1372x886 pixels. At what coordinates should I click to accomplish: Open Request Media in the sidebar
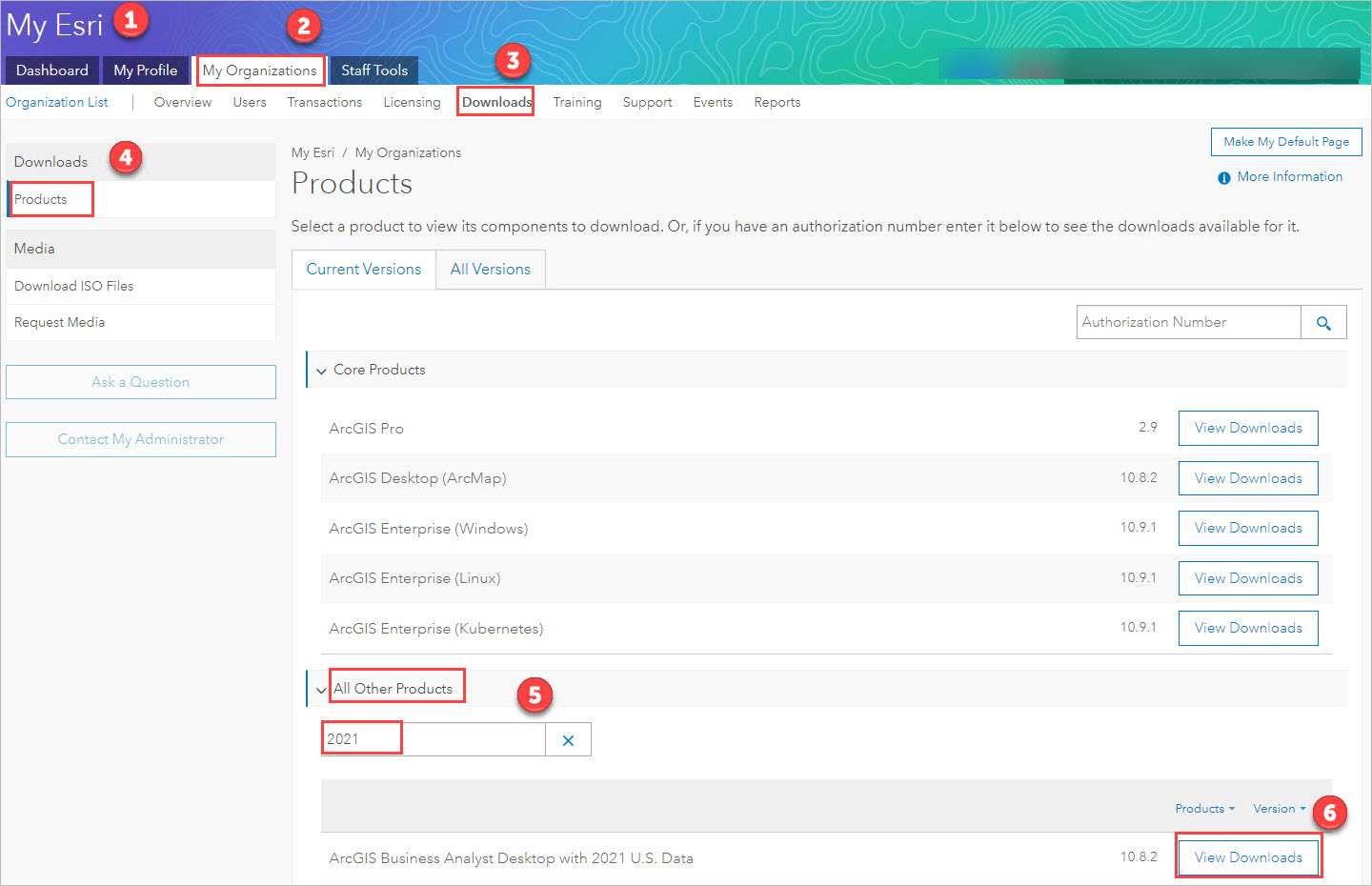coord(141,323)
